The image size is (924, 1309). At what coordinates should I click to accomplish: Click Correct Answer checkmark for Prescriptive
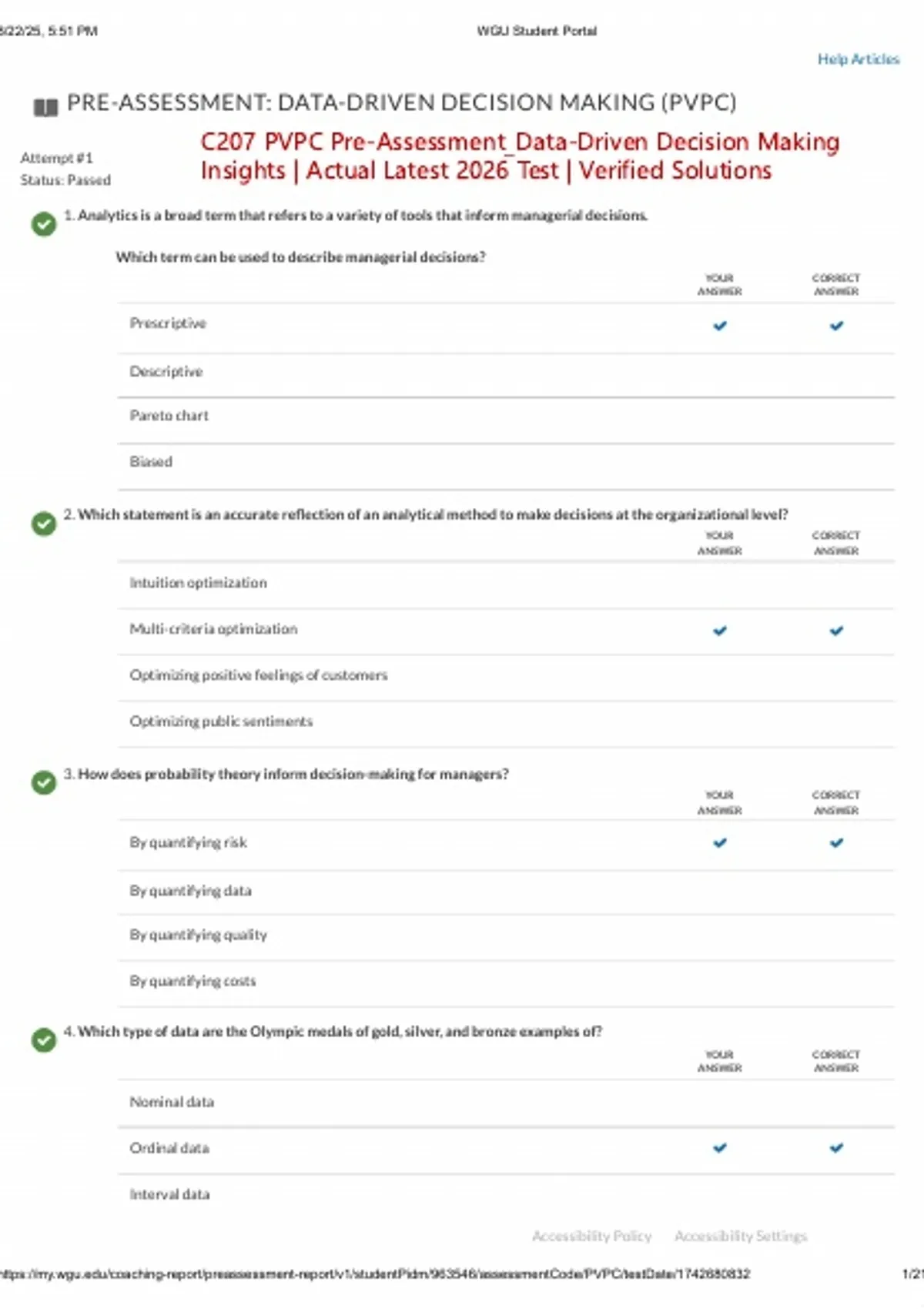click(836, 326)
